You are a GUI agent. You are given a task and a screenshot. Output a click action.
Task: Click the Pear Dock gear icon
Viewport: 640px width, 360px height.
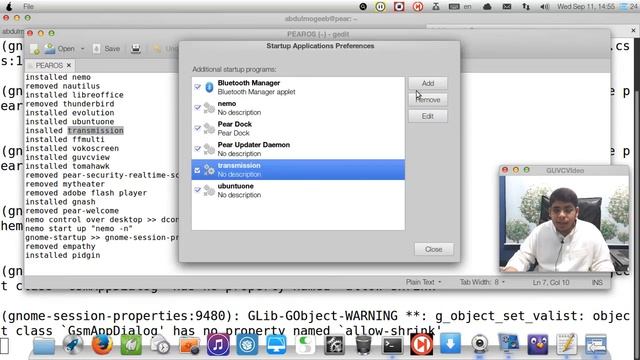pyautogui.click(x=209, y=128)
